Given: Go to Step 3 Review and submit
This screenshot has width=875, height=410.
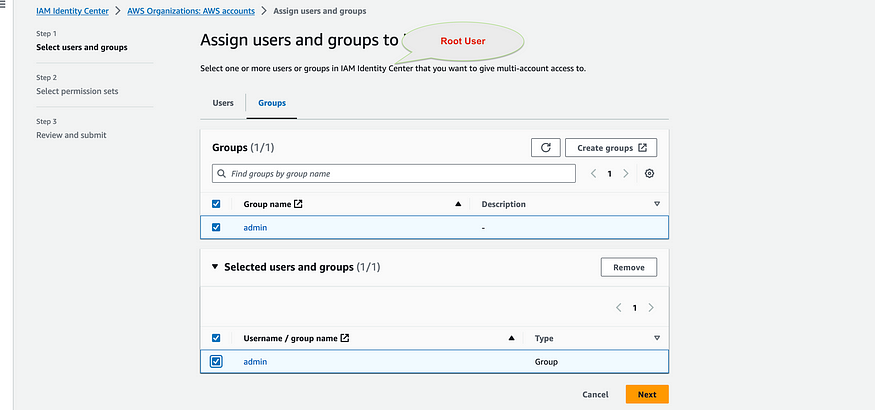Looking at the screenshot, I should pyautogui.click(x=71, y=135).
